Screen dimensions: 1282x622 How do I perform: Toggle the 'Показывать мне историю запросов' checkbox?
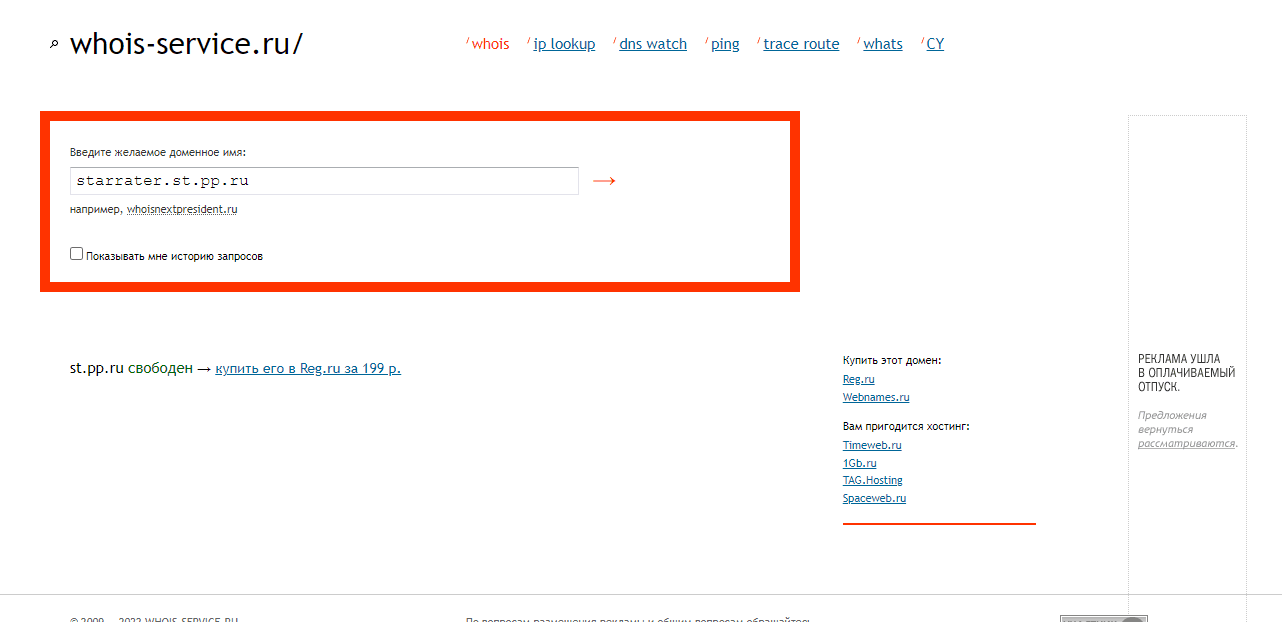coord(77,254)
